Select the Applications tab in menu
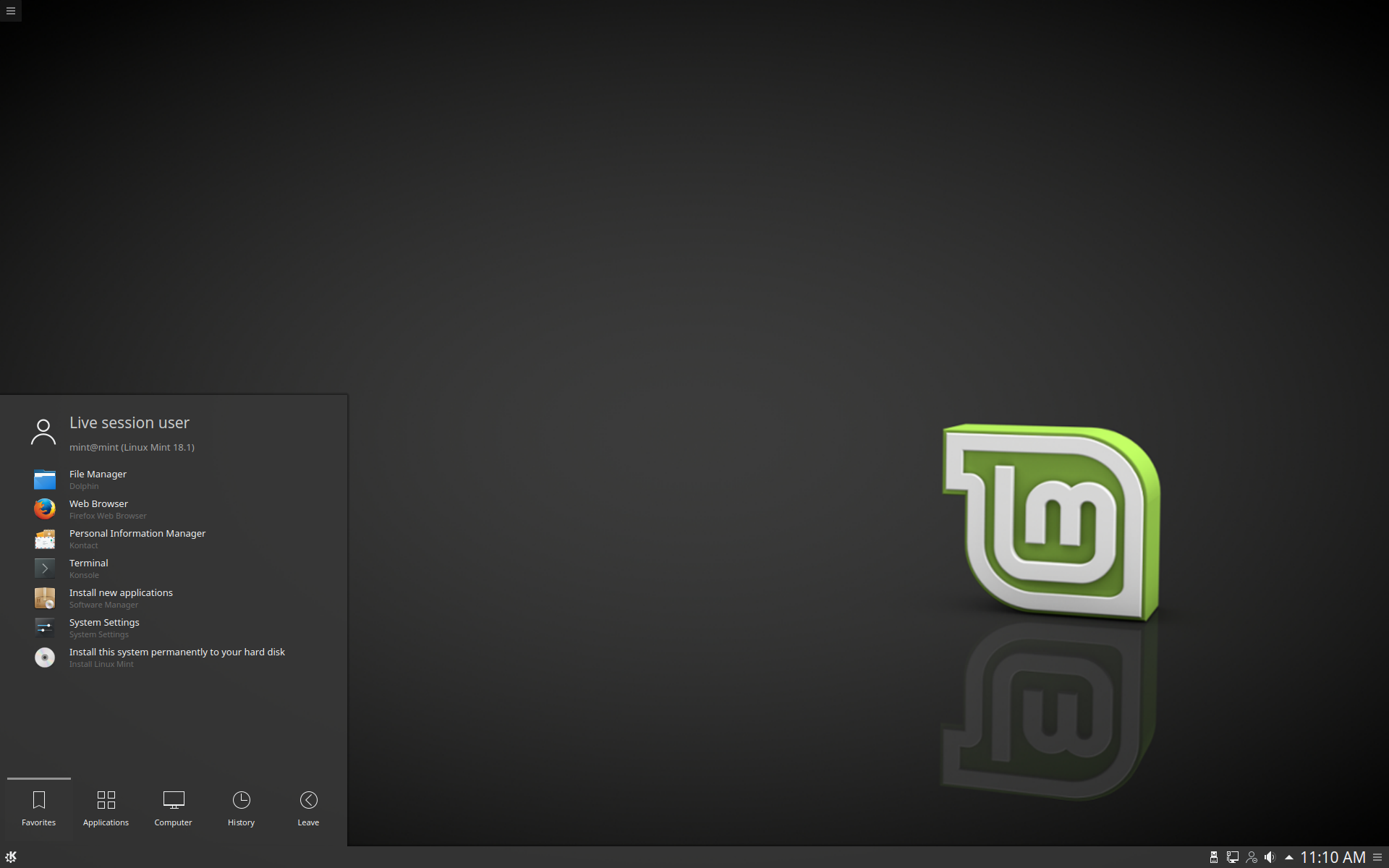Viewport: 1389px width, 868px height. point(106,807)
